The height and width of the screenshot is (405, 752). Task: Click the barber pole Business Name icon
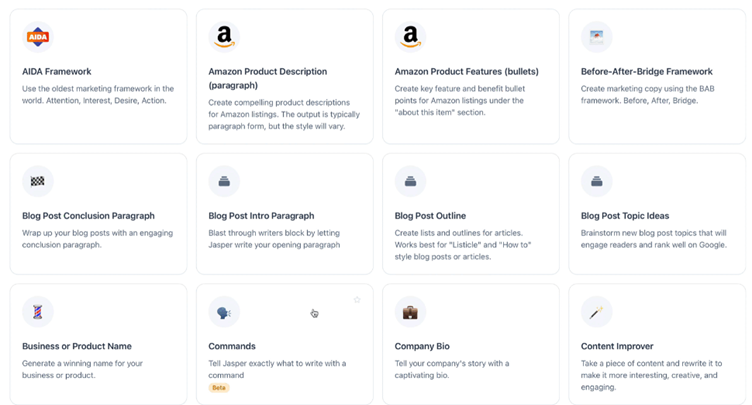38,312
